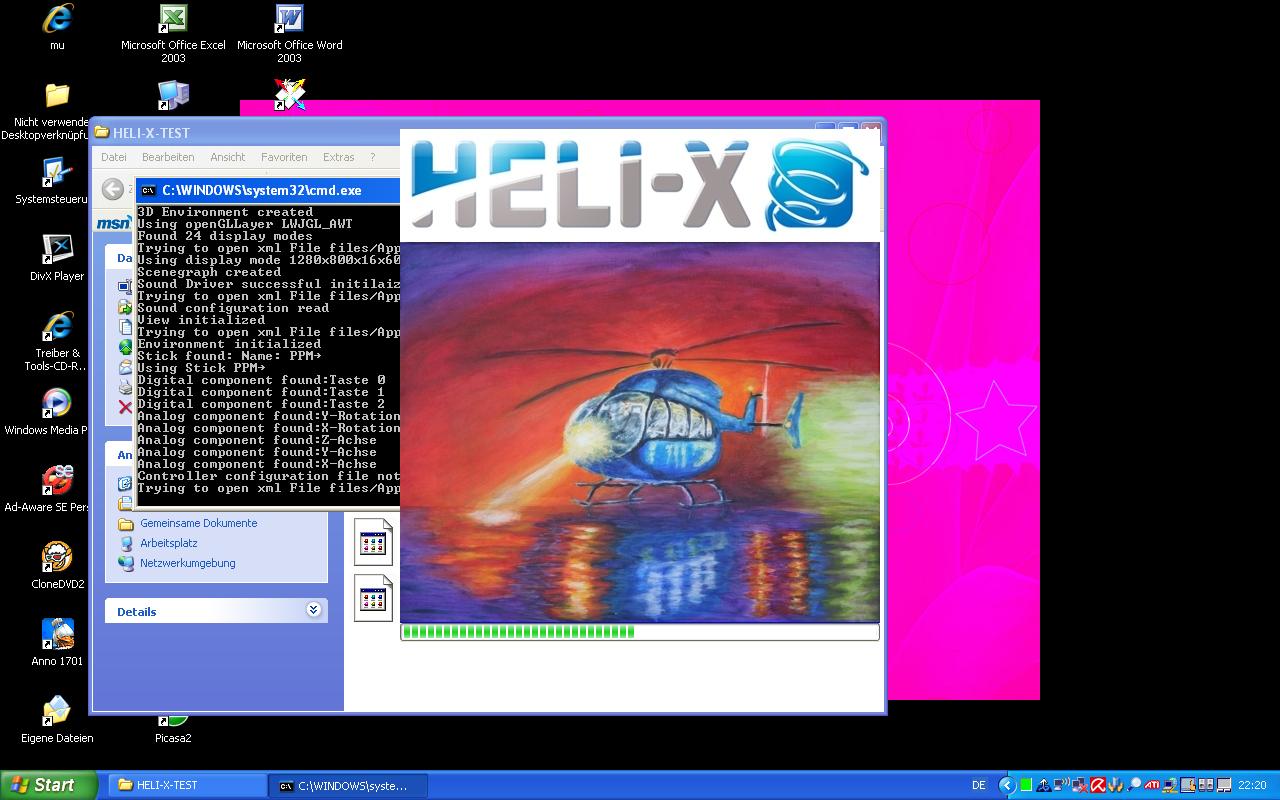The image size is (1280, 800).
Task: Switch to HELI-X-TEST taskbar button
Action: coord(189,785)
